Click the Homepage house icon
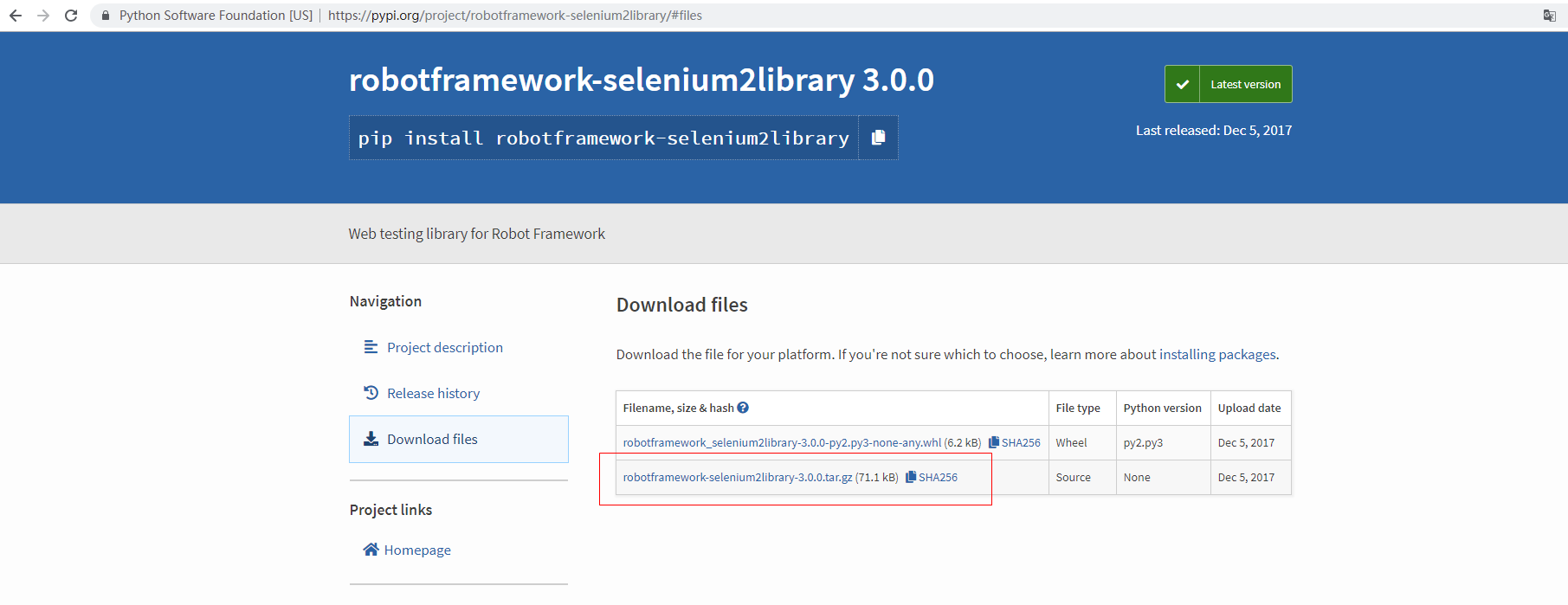 [x=371, y=550]
